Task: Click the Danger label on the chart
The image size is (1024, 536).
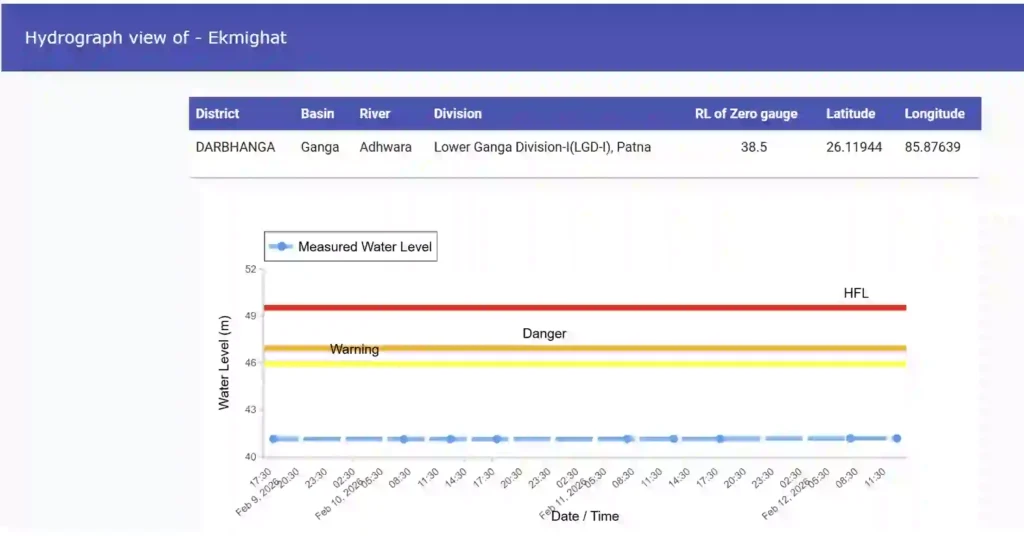Action: pyautogui.click(x=544, y=333)
